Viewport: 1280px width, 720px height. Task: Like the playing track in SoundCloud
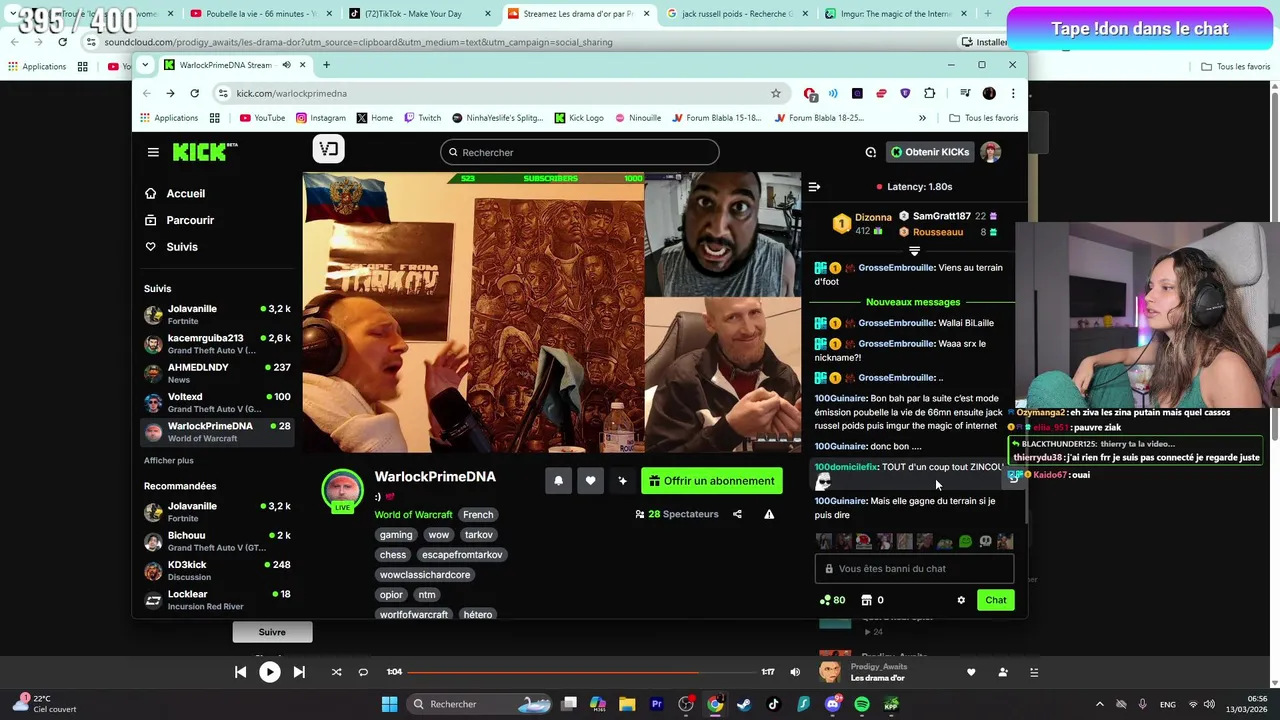pyautogui.click(x=971, y=672)
